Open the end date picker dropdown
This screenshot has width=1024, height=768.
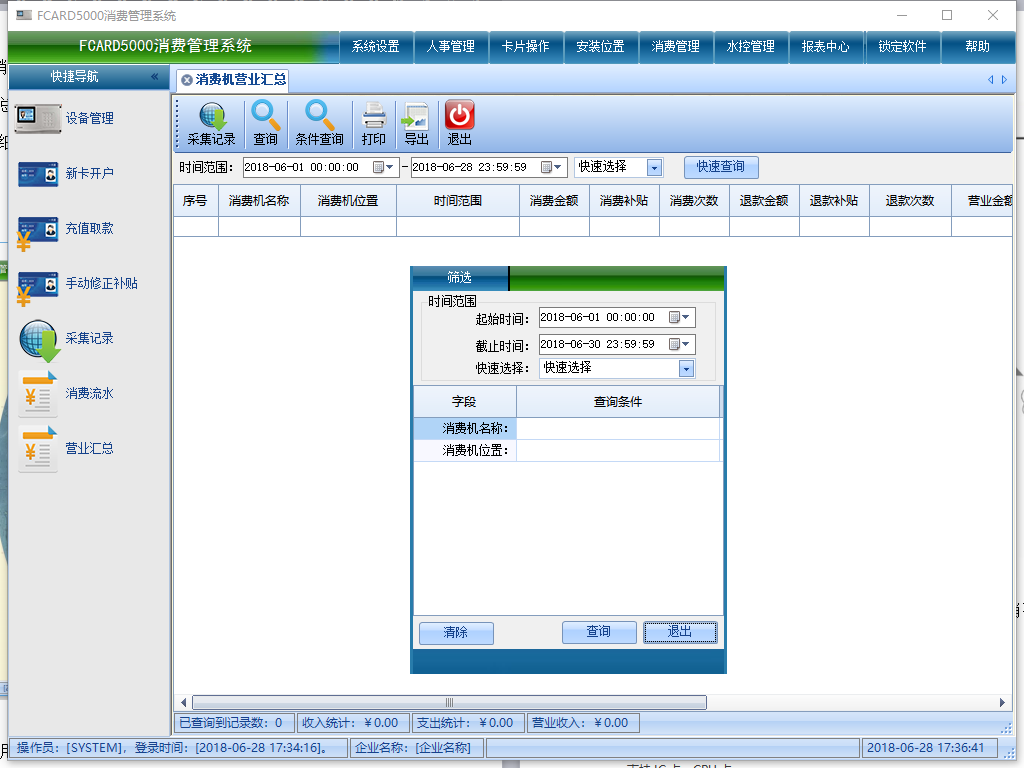coord(556,167)
